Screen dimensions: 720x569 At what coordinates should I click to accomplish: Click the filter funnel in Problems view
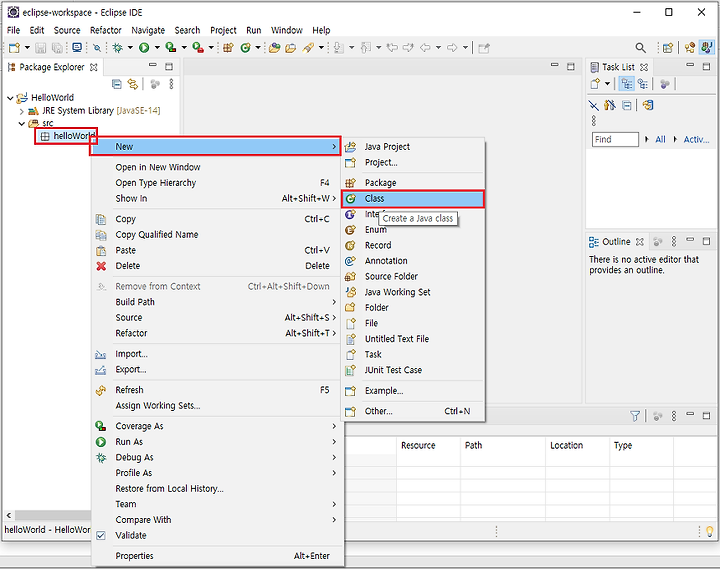[635, 416]
